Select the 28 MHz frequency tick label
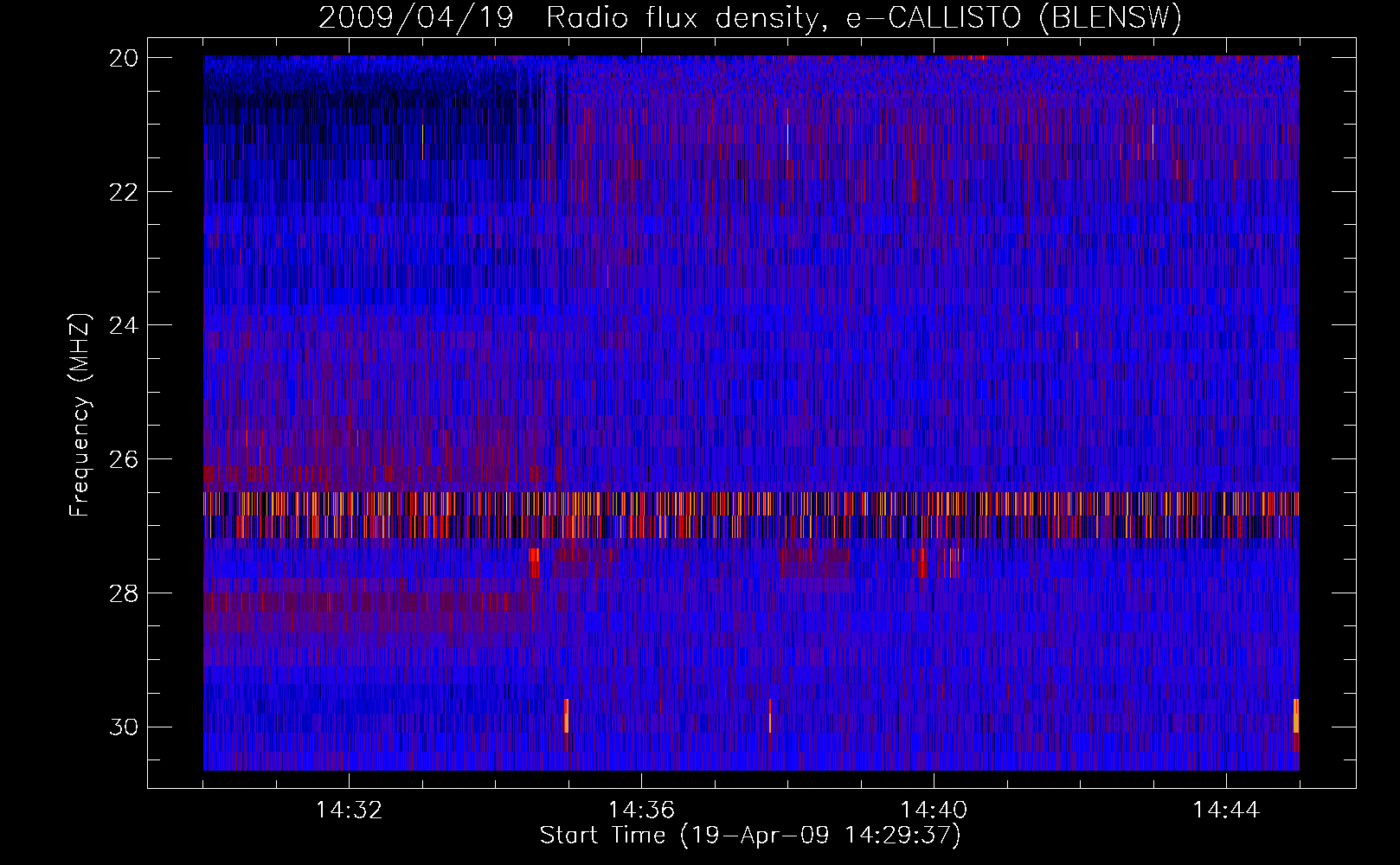Viewport: 1400px width, 865px height. pyautogui.click(x=124, y=593)
